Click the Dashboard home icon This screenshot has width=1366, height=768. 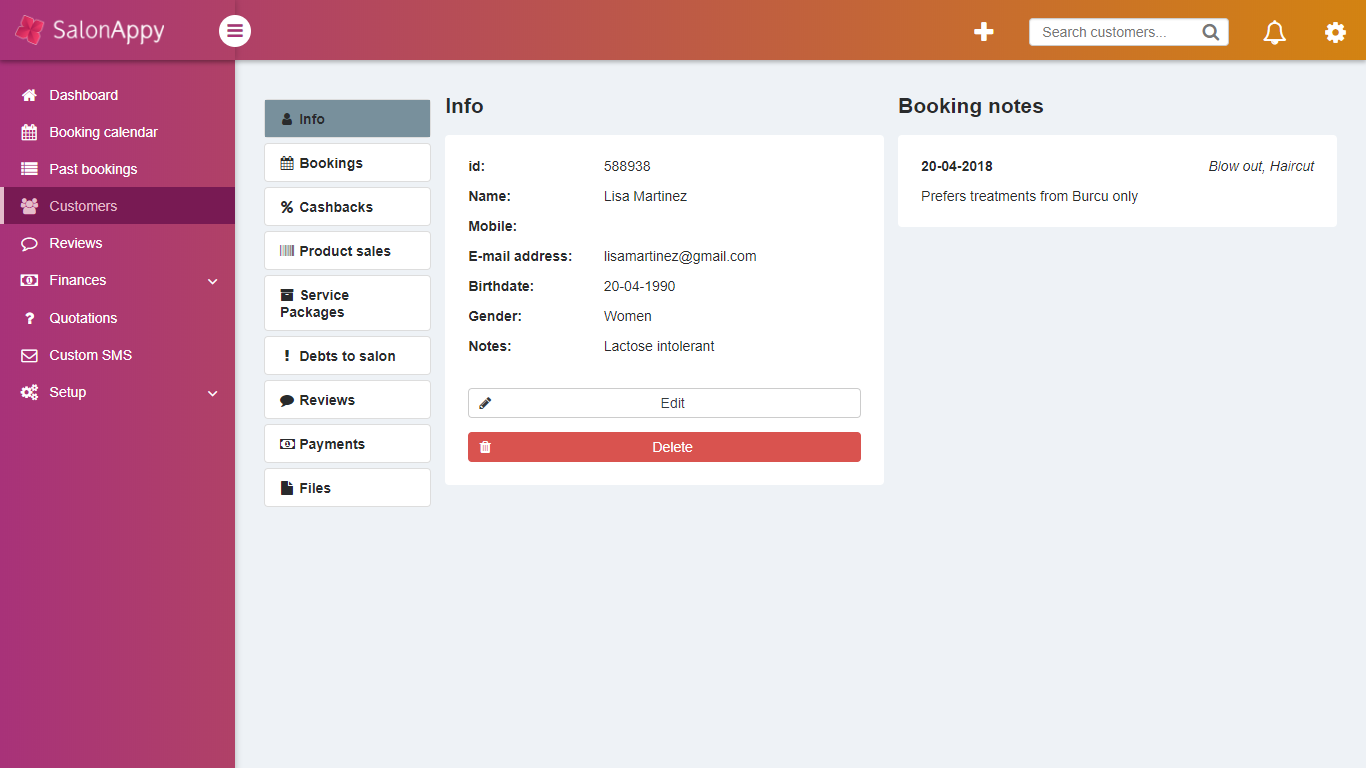tap(29, 95)
